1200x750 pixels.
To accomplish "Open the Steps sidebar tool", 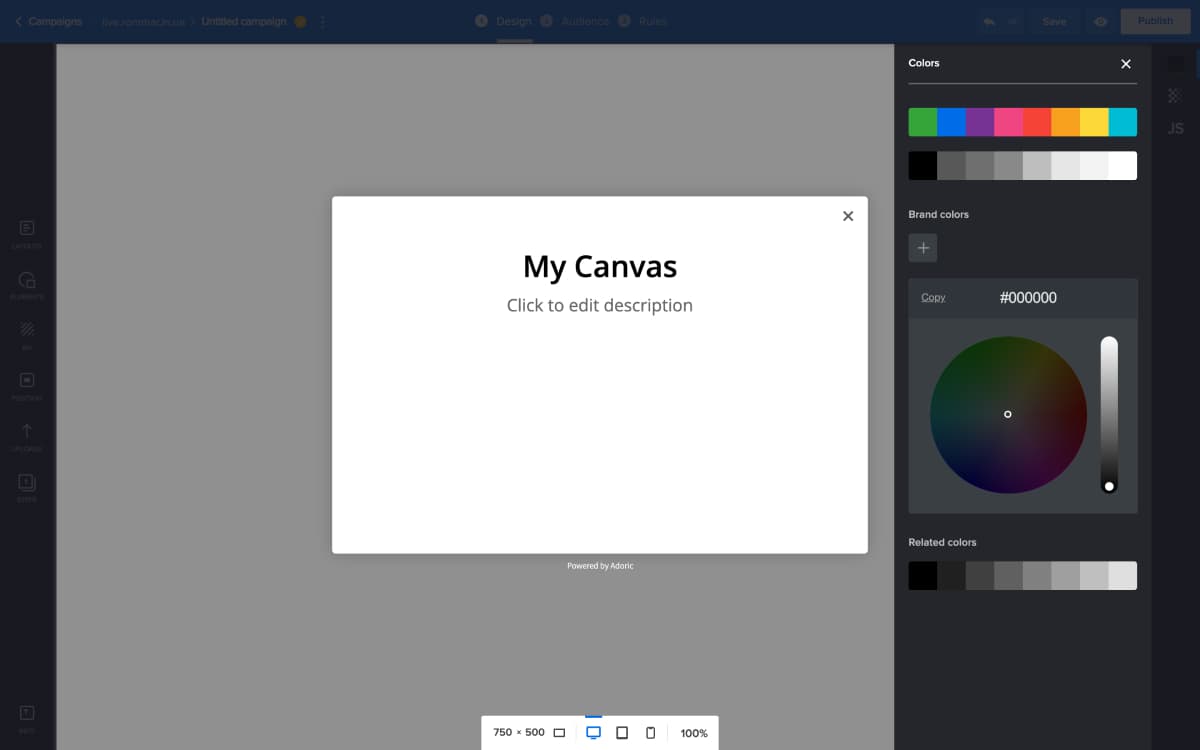I will tap(27, 487).
